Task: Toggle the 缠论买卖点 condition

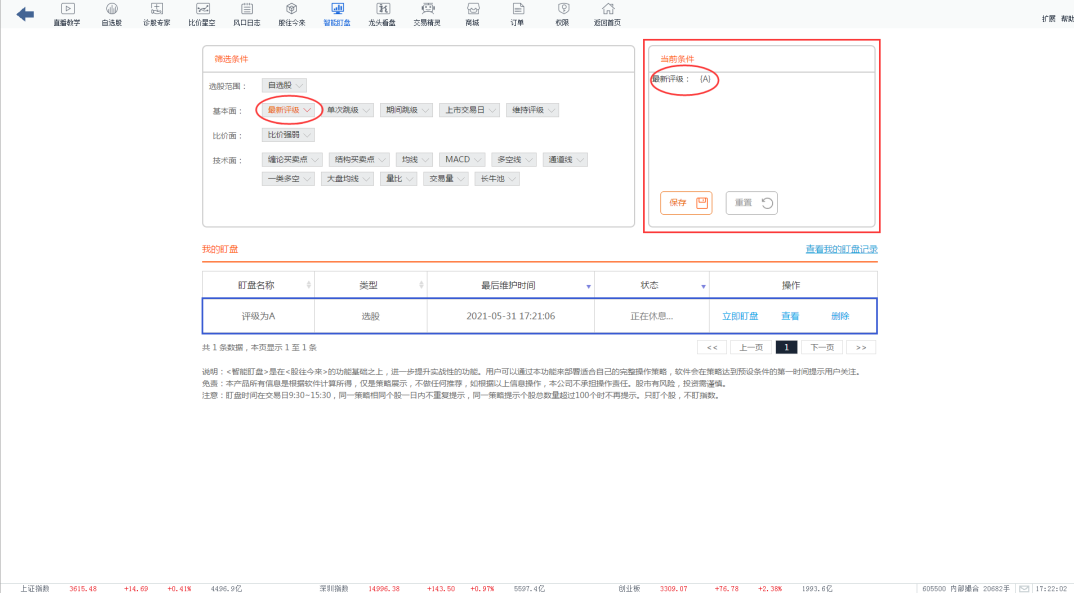Action: tap(293, 158)
